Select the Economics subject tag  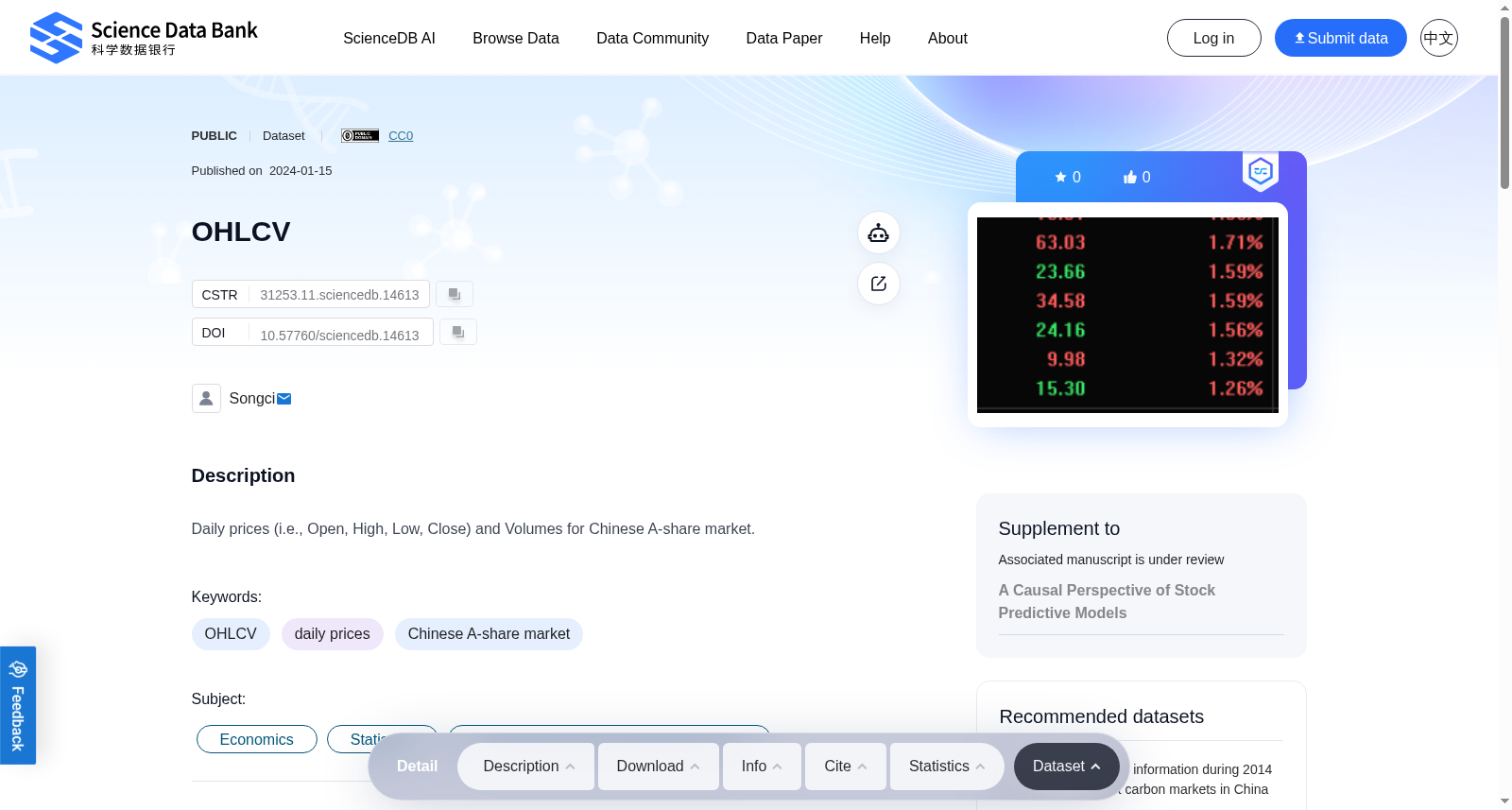point(256,739)
